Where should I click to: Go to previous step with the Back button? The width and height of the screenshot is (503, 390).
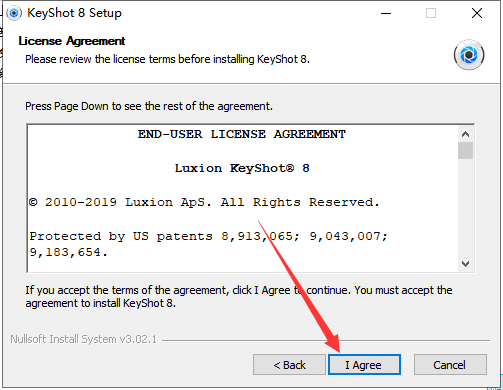[x=289, y=365]
